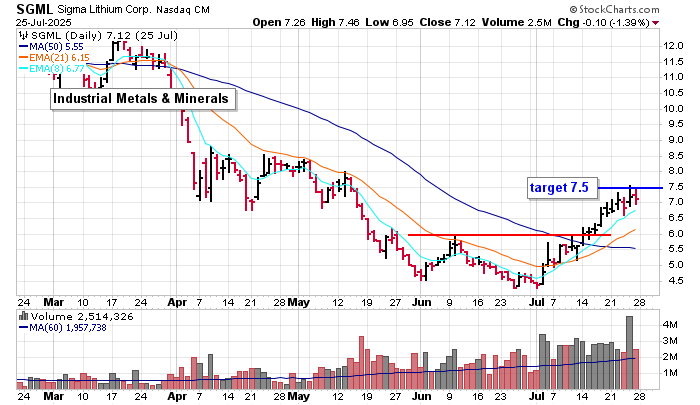Click the Jun label under the price chart
Viewport: 700px width, 405px height.
click(421, 302)
